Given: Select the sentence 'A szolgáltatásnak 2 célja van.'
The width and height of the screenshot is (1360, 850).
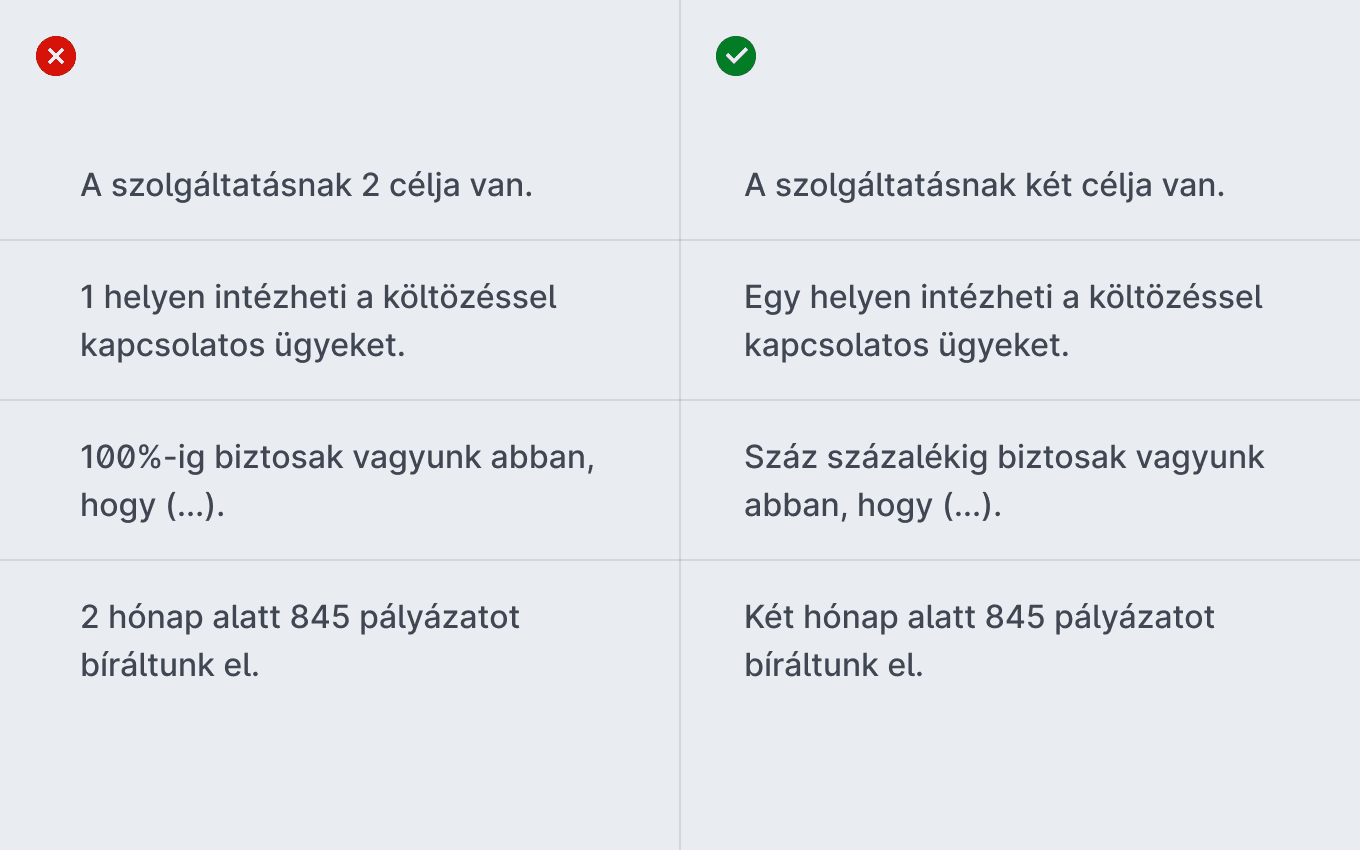Looking at the screenshot, I should (x=306, y=186).
